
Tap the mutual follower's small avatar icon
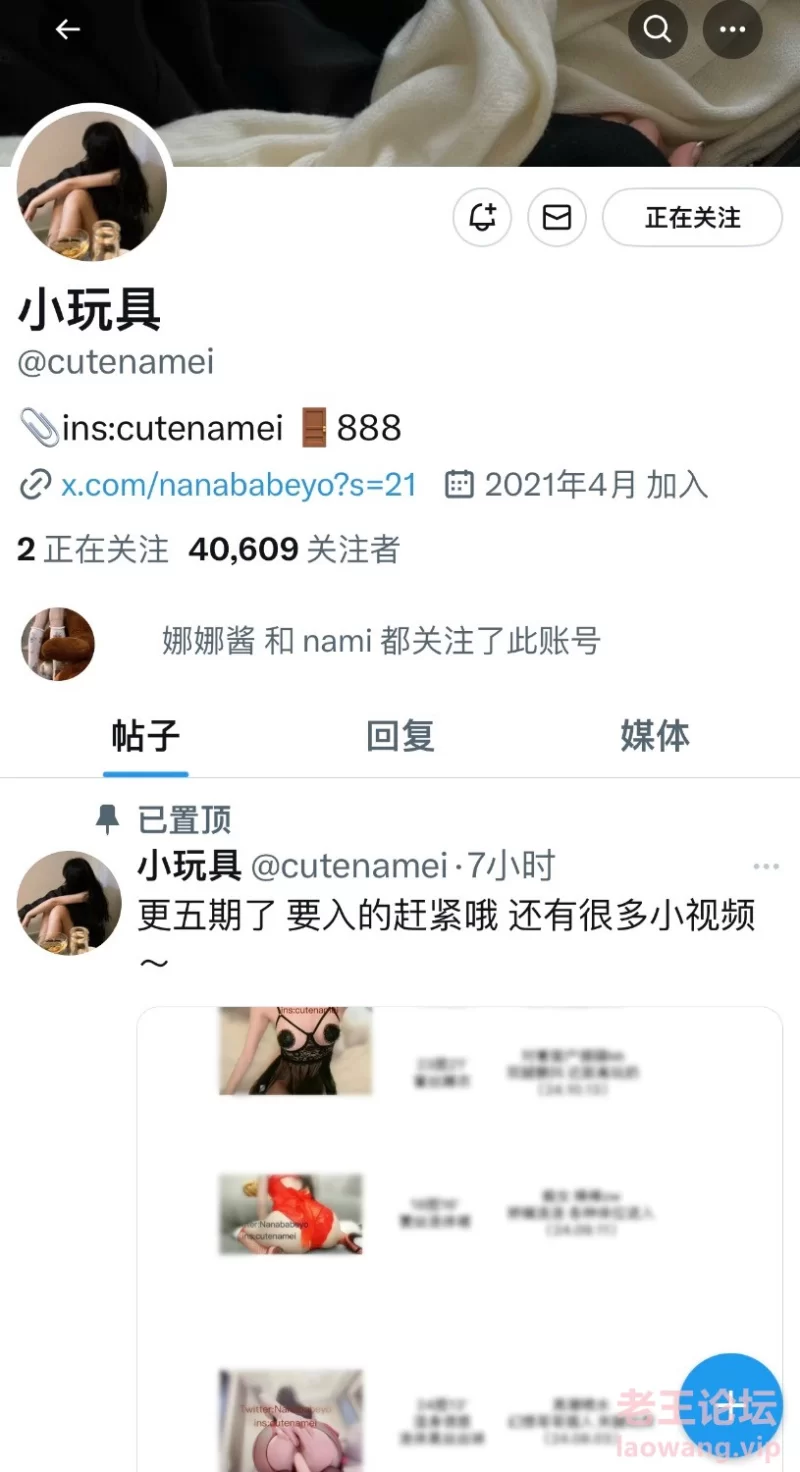(x=58, y=644)
